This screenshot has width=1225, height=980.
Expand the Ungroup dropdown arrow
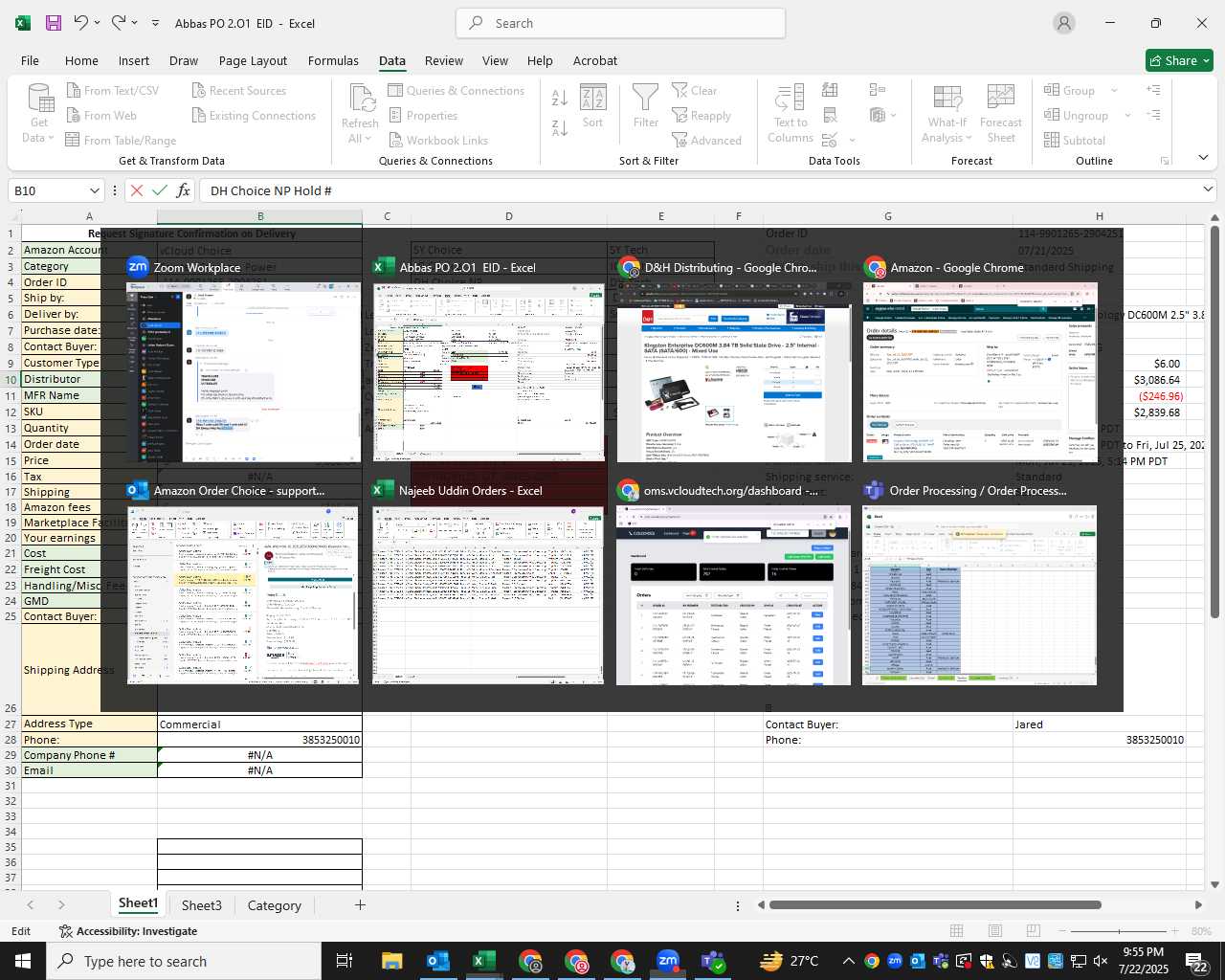point(1127,116)
